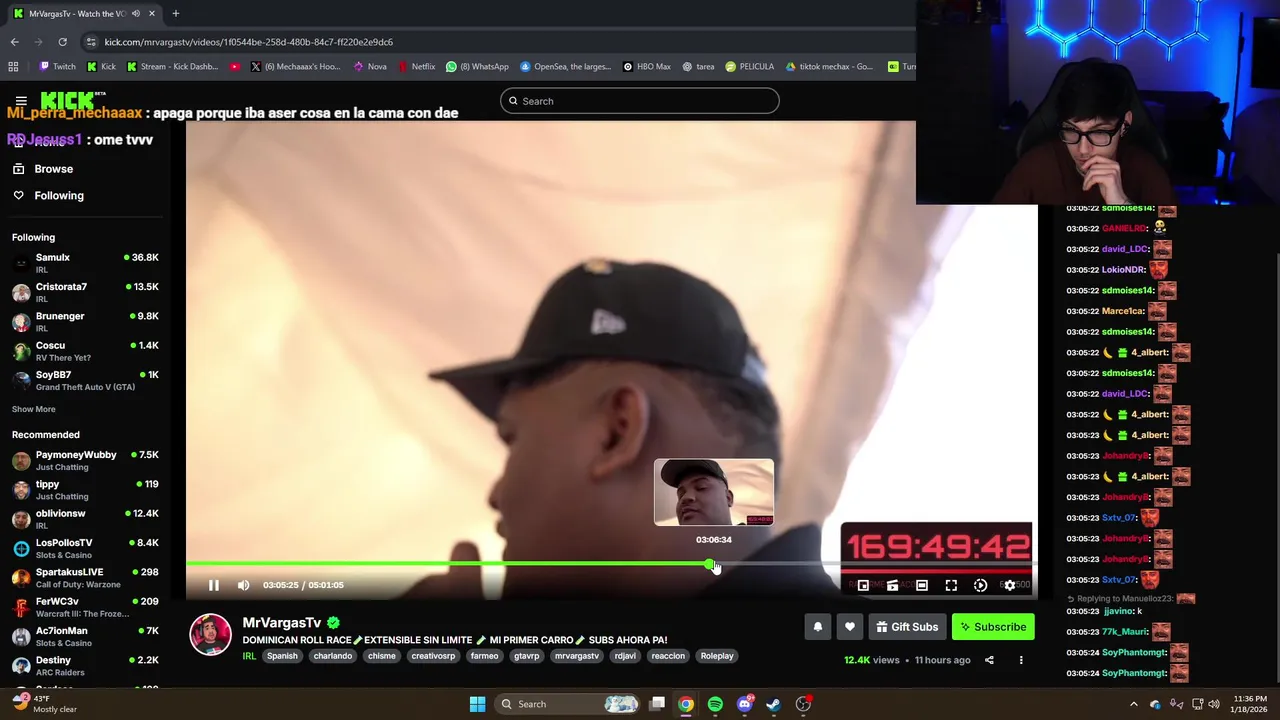Mute the video player volume
The image size is (1280, 720).
243,585
